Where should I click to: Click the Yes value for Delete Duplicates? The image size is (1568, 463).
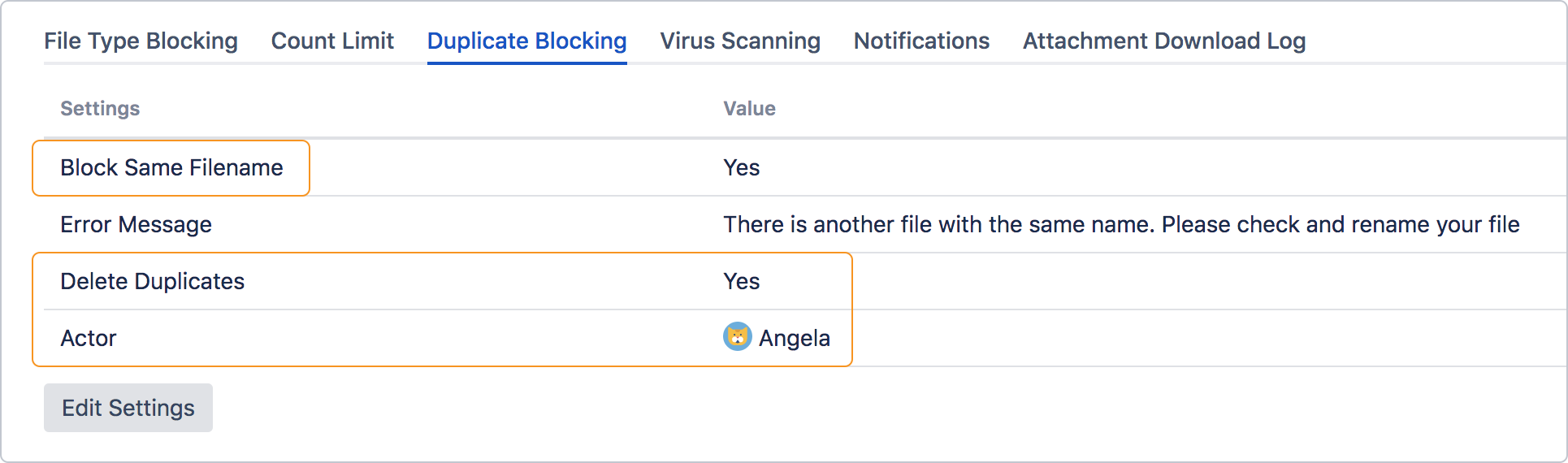coord(741,281)
